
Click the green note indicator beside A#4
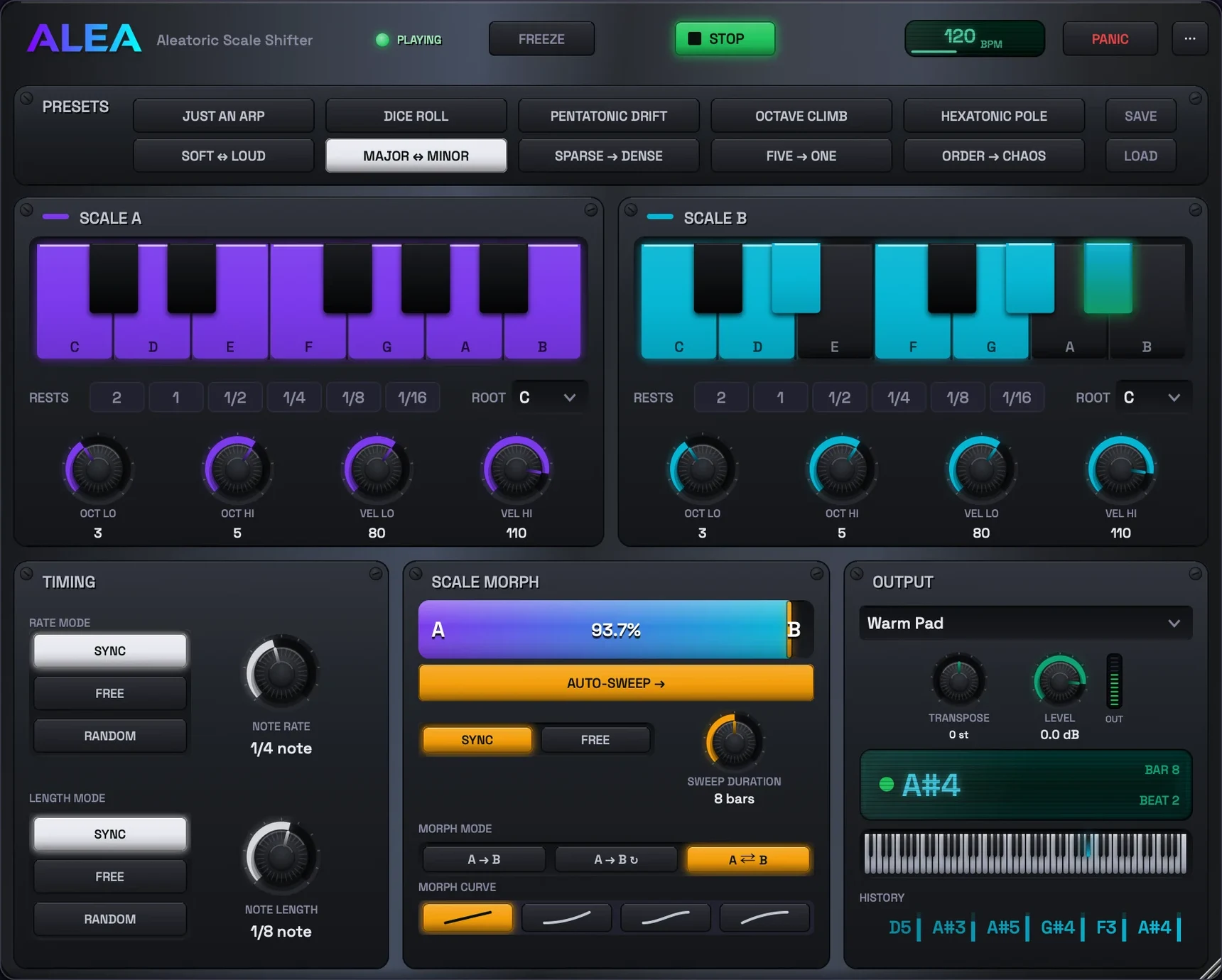pyautogui.click(x=886, y=784)
